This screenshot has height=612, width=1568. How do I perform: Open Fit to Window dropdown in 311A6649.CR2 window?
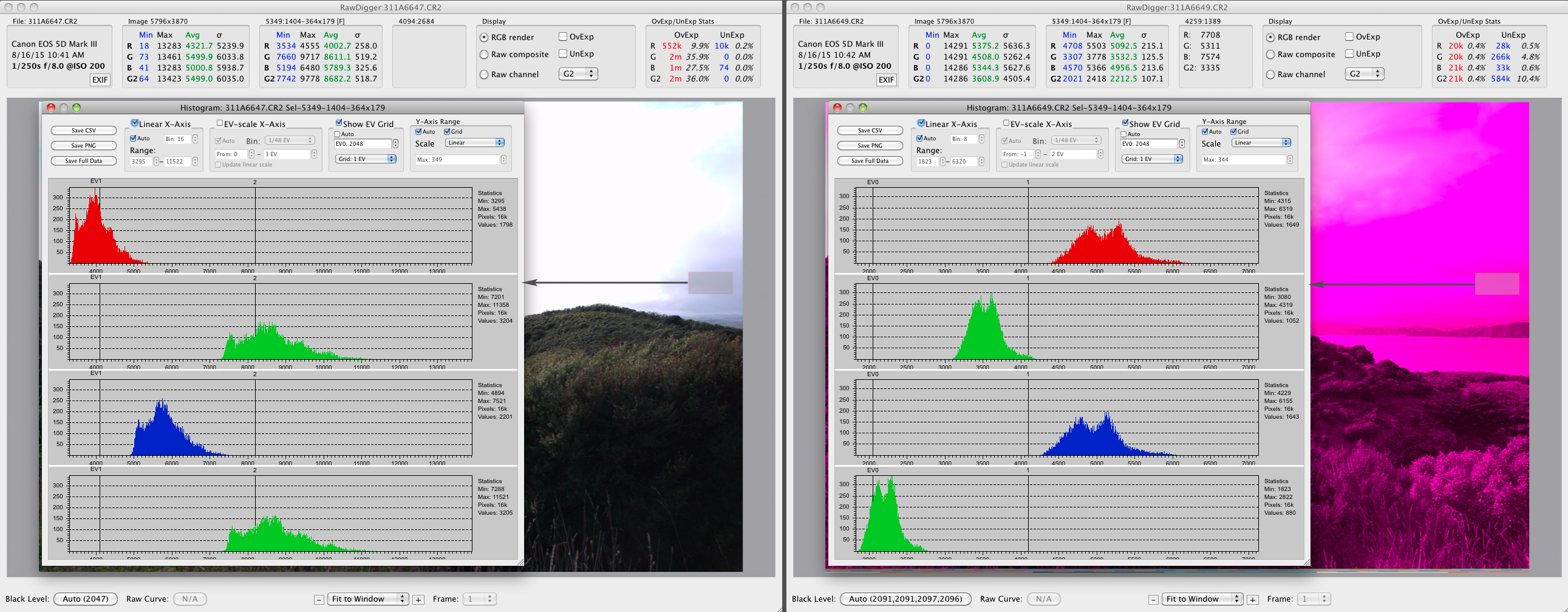pos(1201,599)
